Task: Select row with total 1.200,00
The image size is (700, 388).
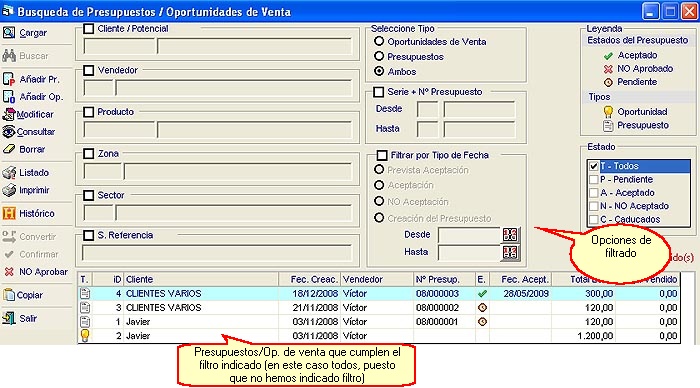Action: click(379, 335)
